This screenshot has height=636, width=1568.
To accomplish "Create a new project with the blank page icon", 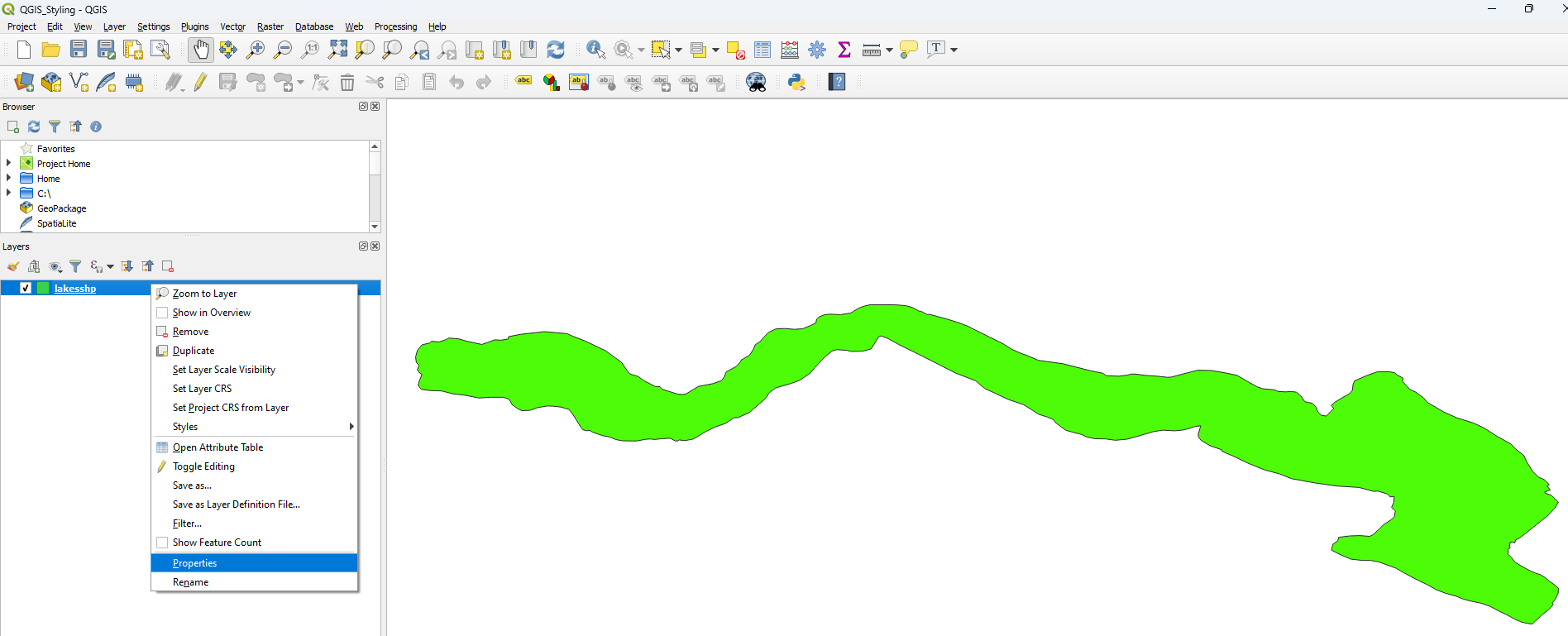I will [24, 50].
